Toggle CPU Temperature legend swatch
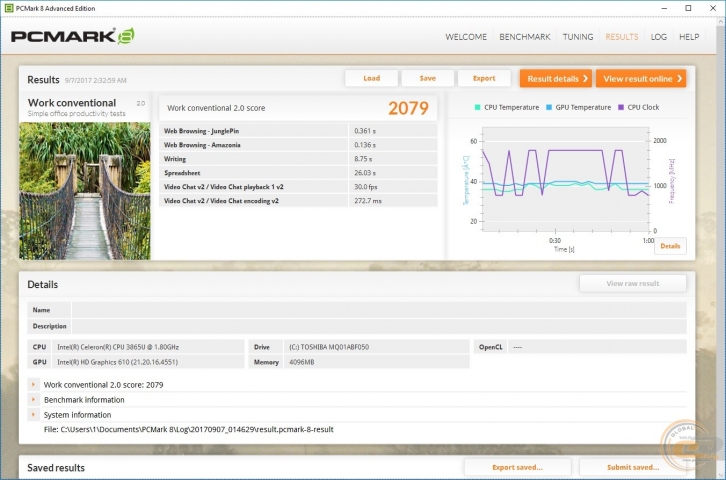Image resolution: width=726 pixels, height=480 pixels. (x=477, y=107)
